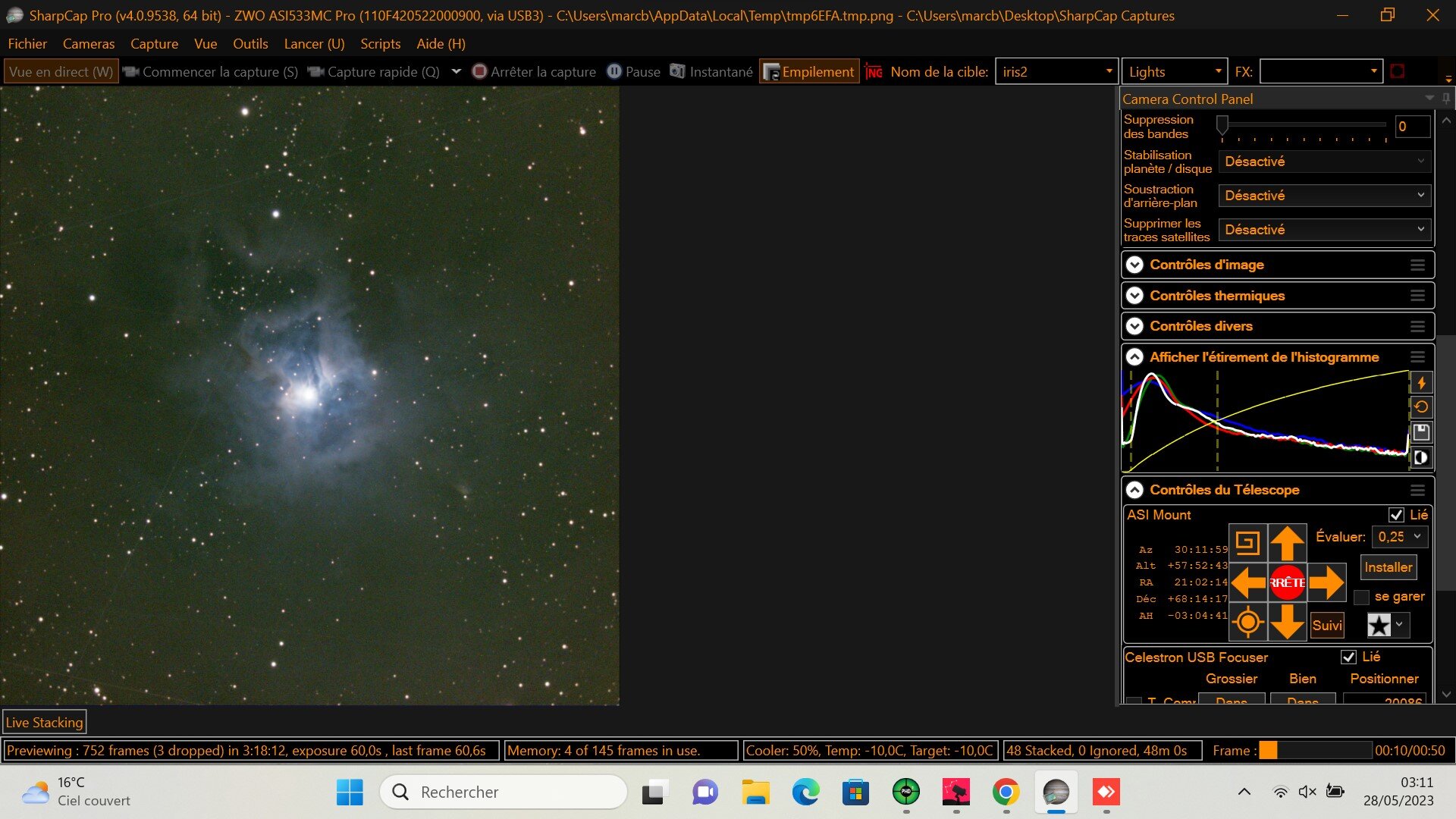
Task: Click the auto-stretch lightning bolt icon
Action: point(1421,383)
